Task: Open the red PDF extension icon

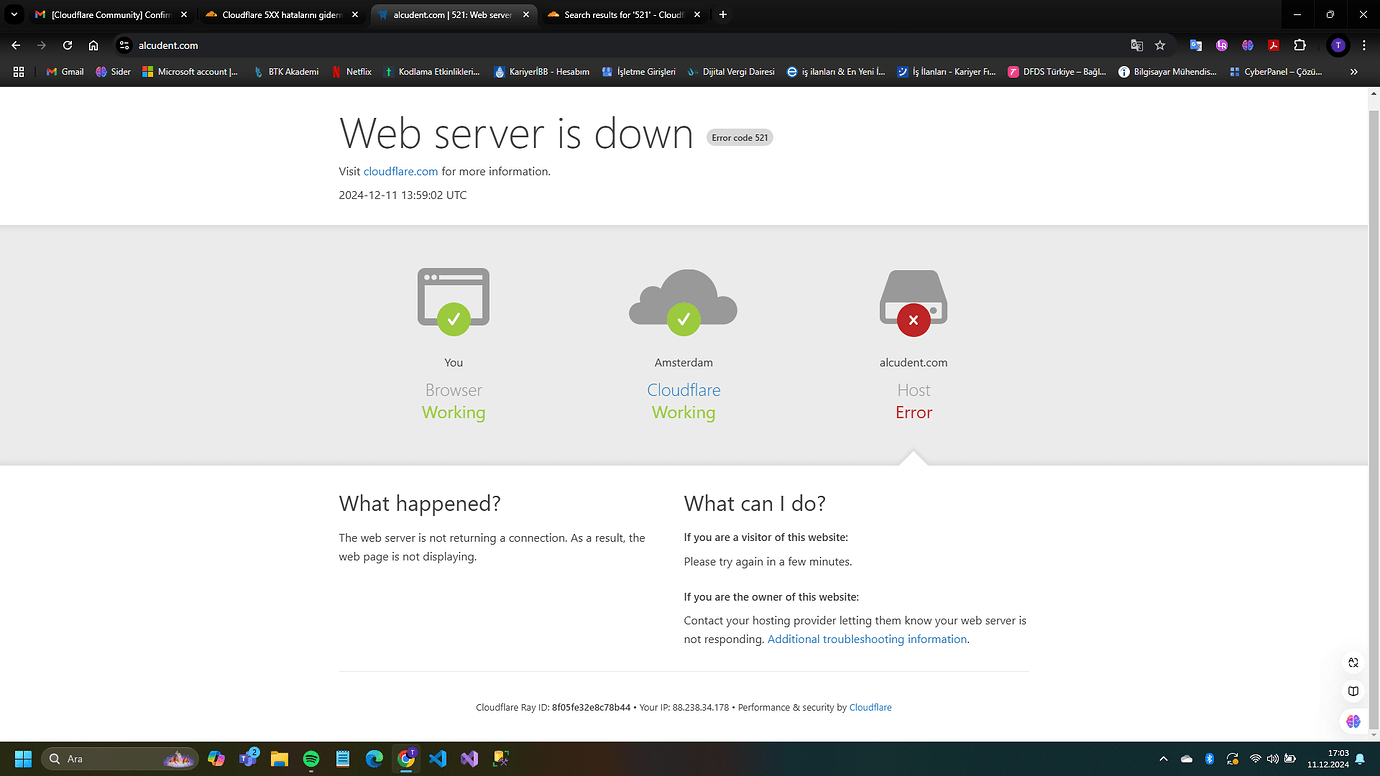Action: pyautogui.click(x=1273, y=45)
